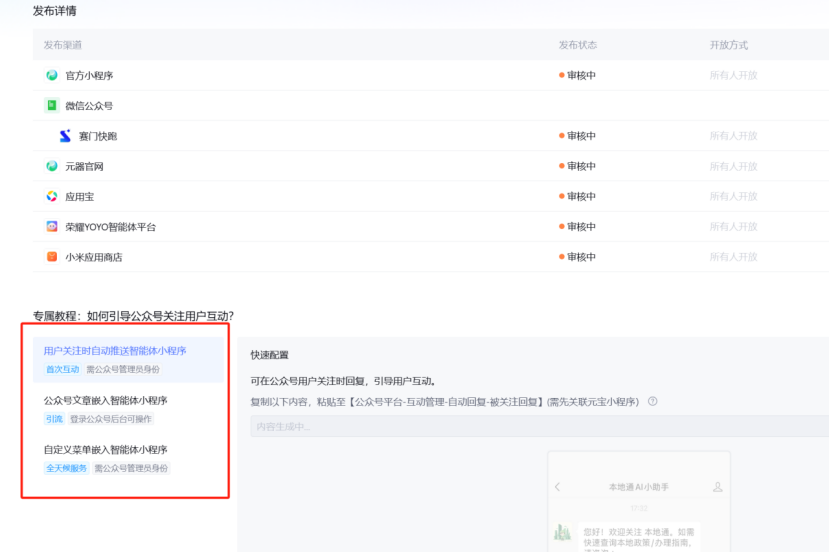Click the 微信公众号 green icon
The width and height of the screenshot is (829, 553).
point(52,105)
